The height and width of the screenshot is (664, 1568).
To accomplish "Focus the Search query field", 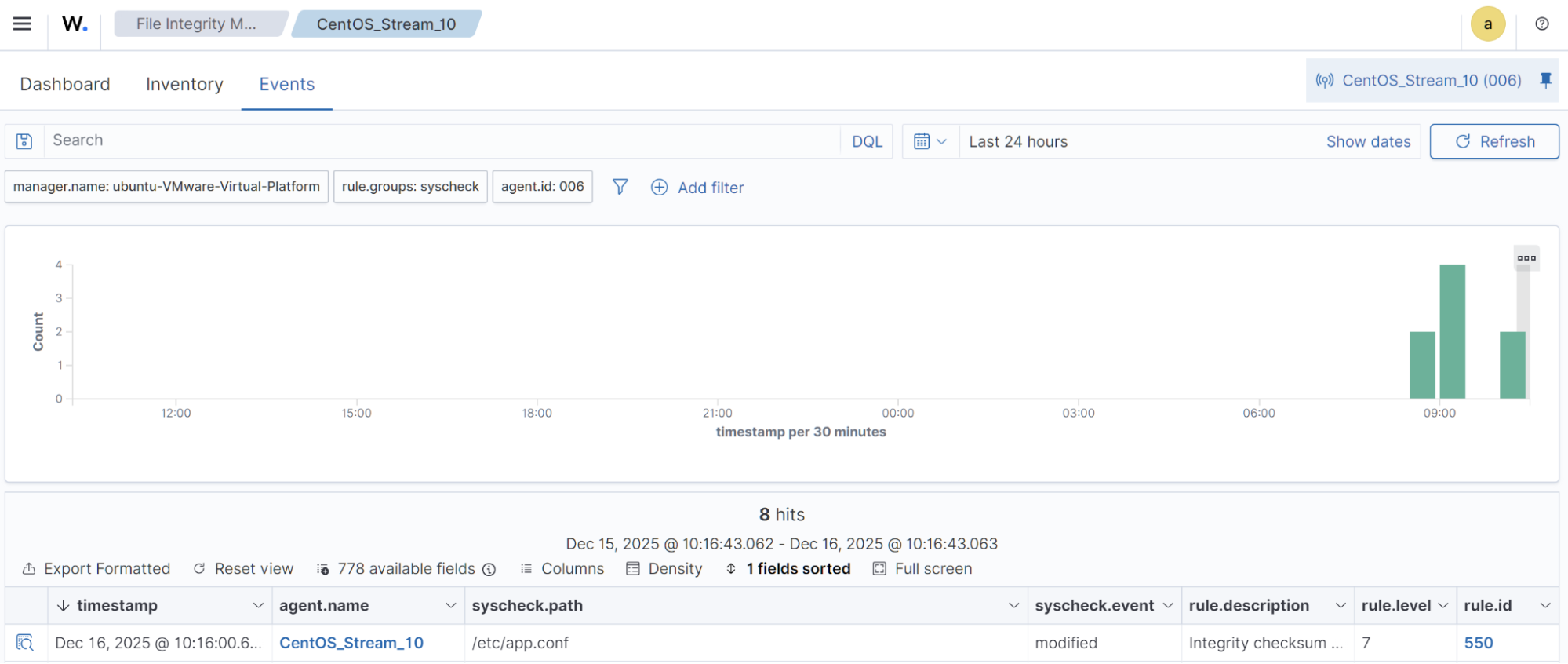I will tap(442, 141).
